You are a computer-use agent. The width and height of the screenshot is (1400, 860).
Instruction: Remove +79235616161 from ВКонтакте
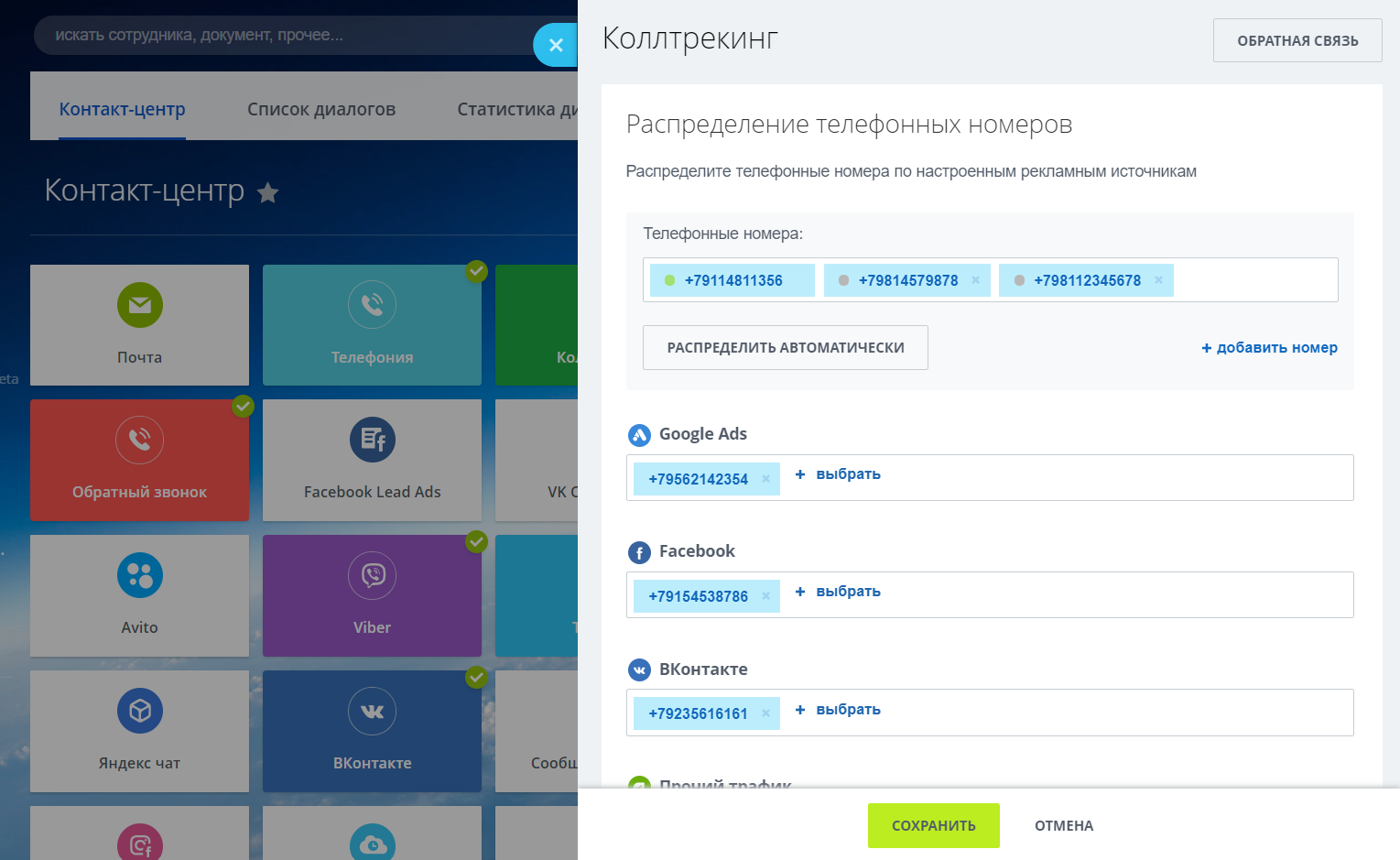[x=765, y=713]
